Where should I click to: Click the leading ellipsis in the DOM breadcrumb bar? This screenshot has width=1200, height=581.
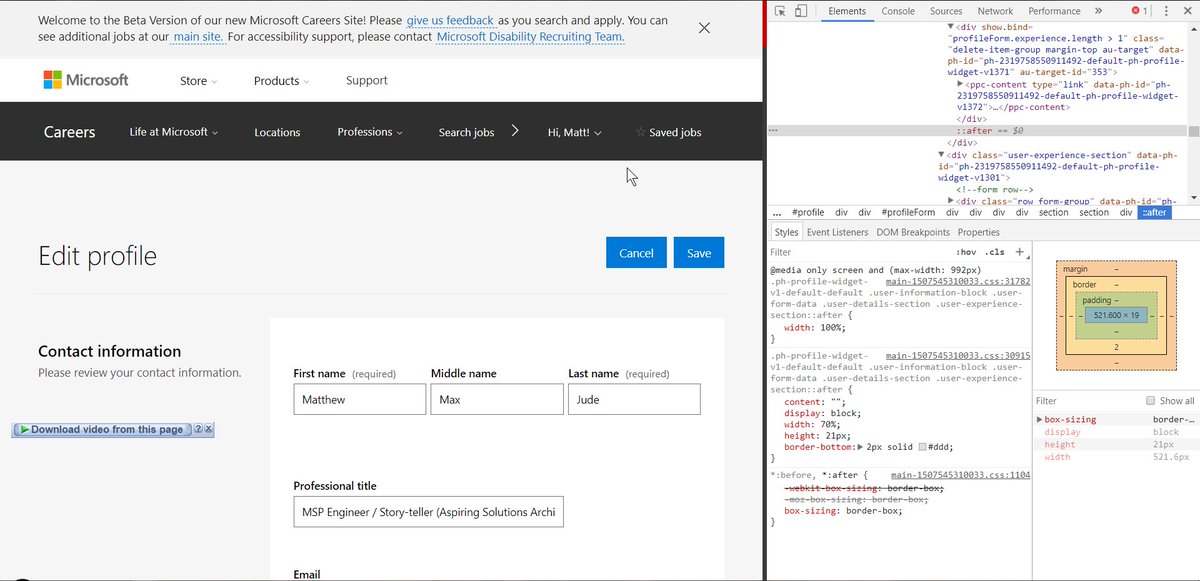click(x=777, y=213)
